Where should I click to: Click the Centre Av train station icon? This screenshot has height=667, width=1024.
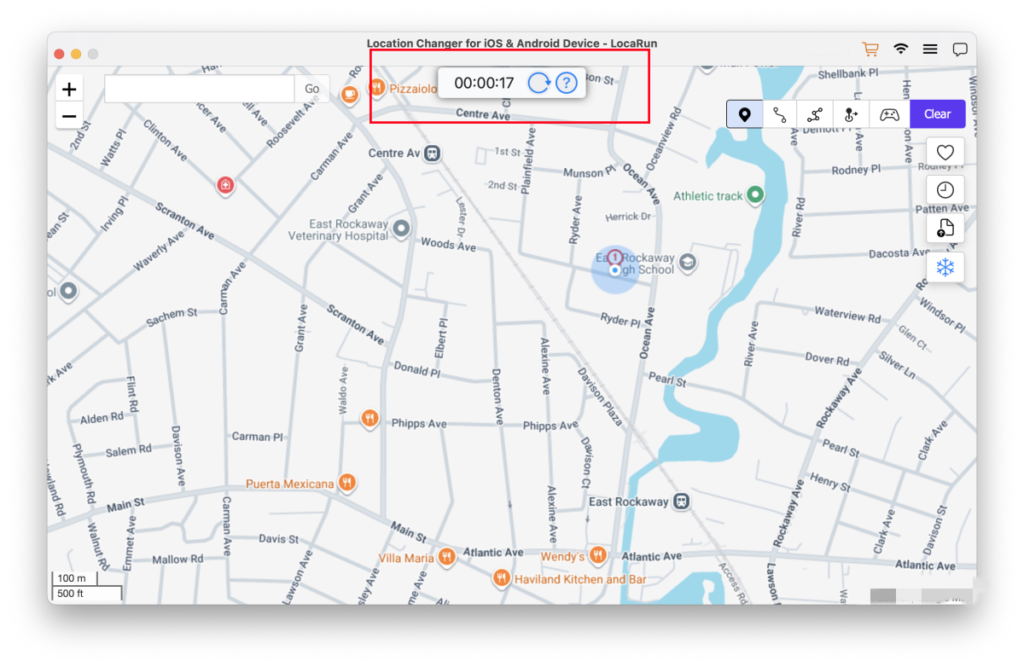coord(432,154)
